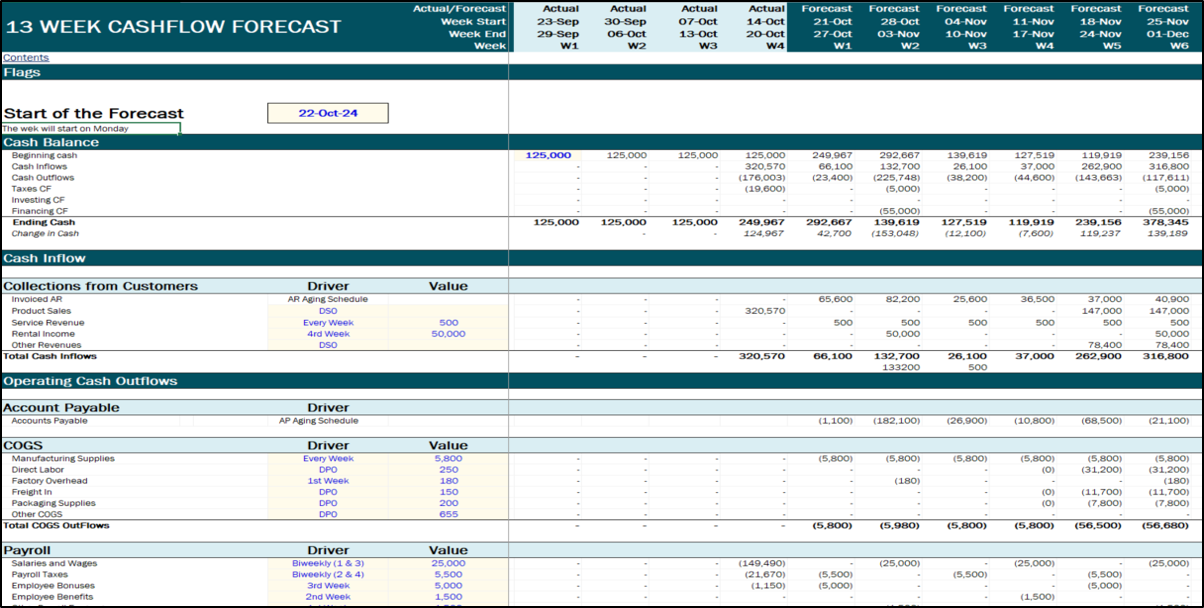Viewport: 1204px width, 608px height.
Task: Click the '13 WEEK CASHFLOW FORECAST' title
Action: pos(173,27)
